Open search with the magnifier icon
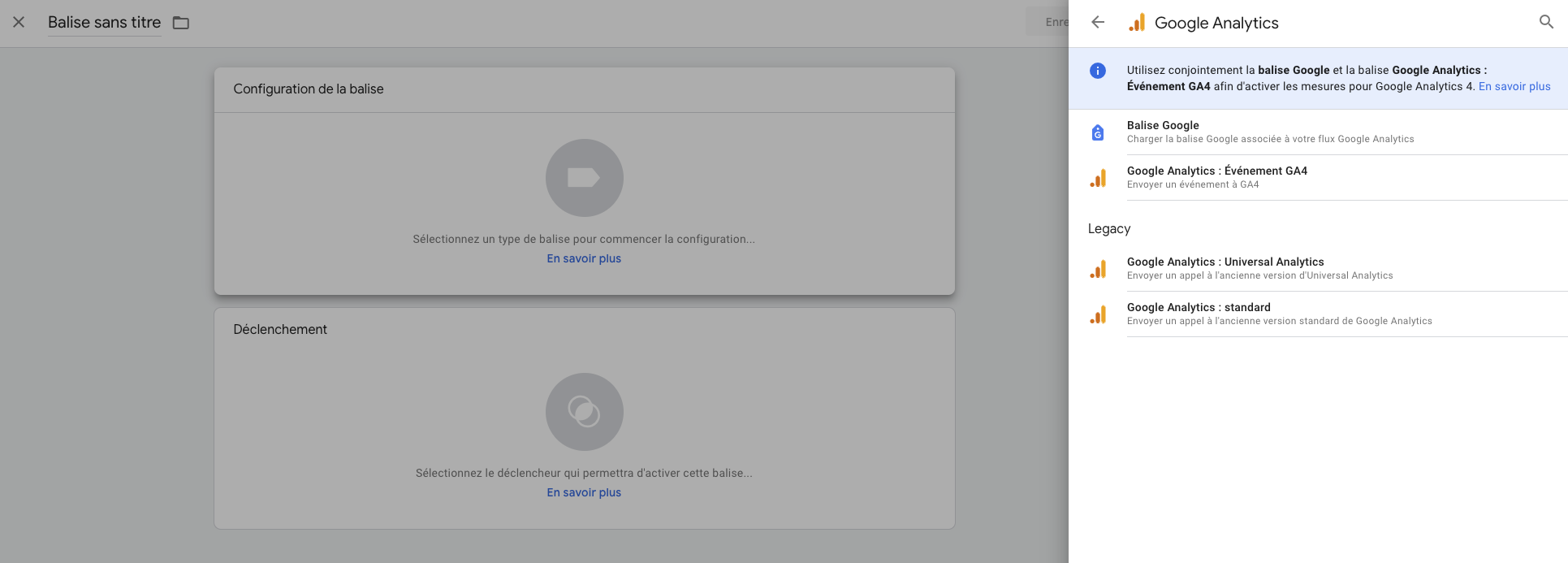Image resolution: width=1568 pixels, height=563 pixels. (x=1546, y=22)
